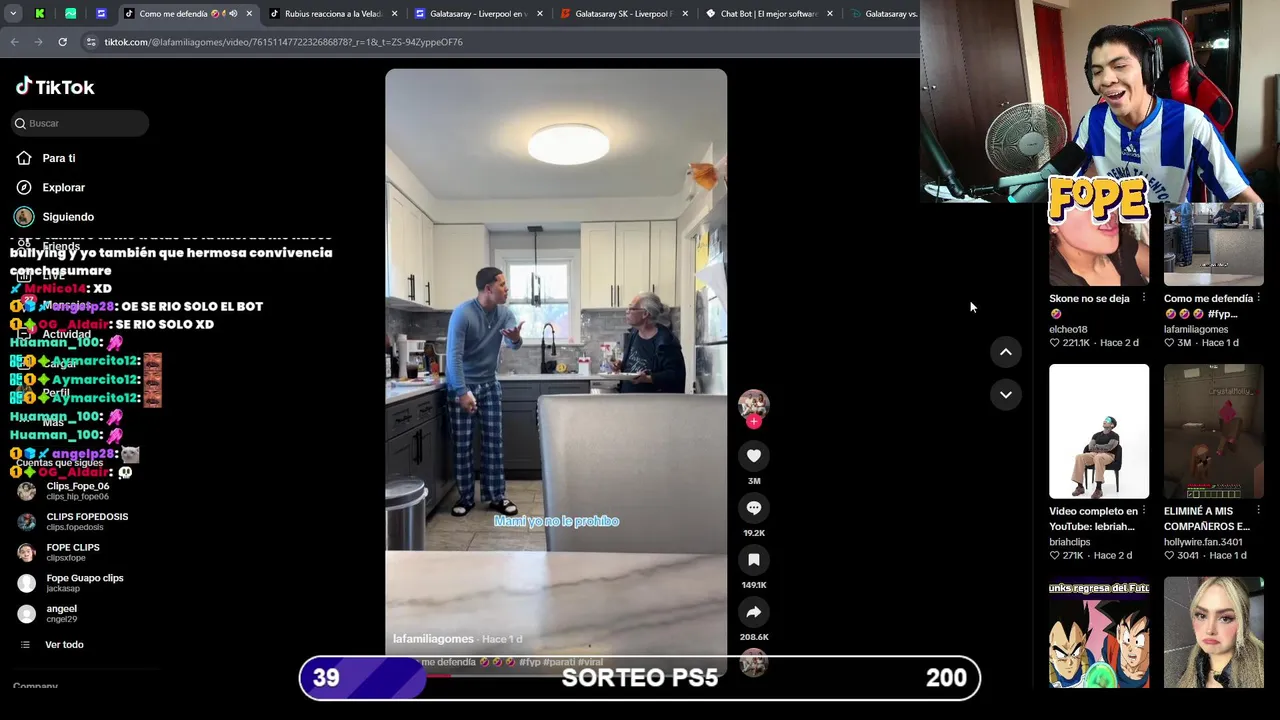Click the 149.1K saves count

point(754,585)
